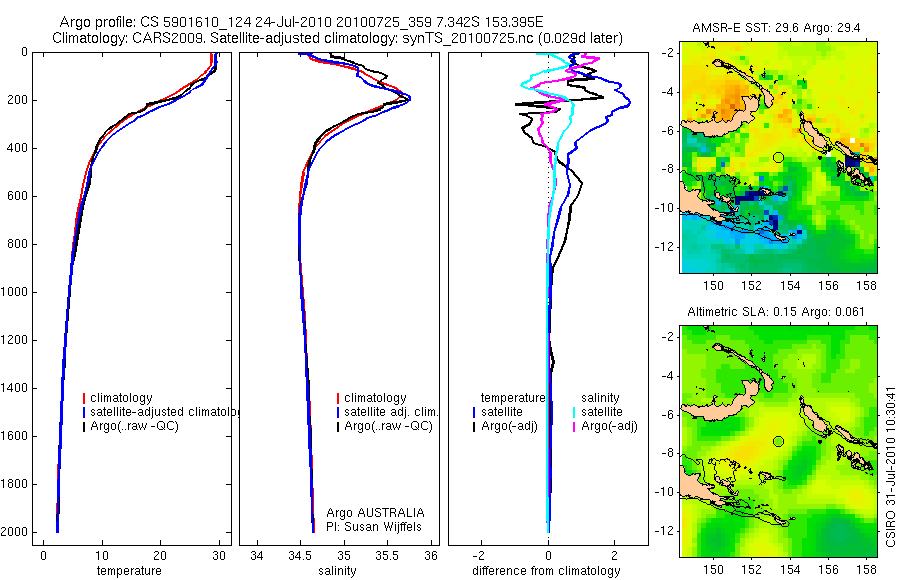Click the 154 longitude tick under SST map
Image resolution: width=900 pixels, height=580 pixels.
coord(790,285)
